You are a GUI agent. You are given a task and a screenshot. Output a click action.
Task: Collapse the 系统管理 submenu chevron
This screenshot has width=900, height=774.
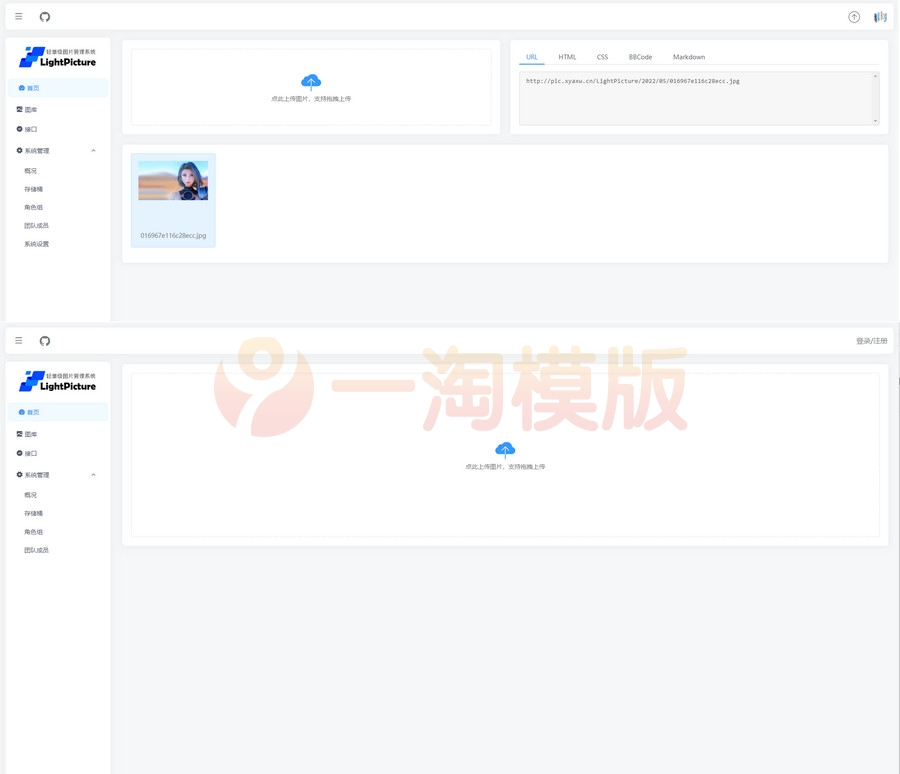[x=95, y=150]
